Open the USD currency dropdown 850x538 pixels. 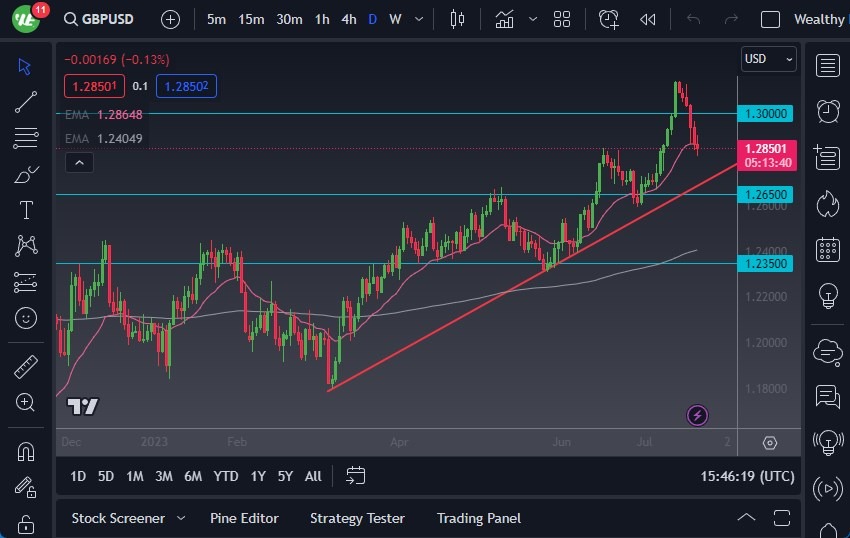tap(768, 59)
